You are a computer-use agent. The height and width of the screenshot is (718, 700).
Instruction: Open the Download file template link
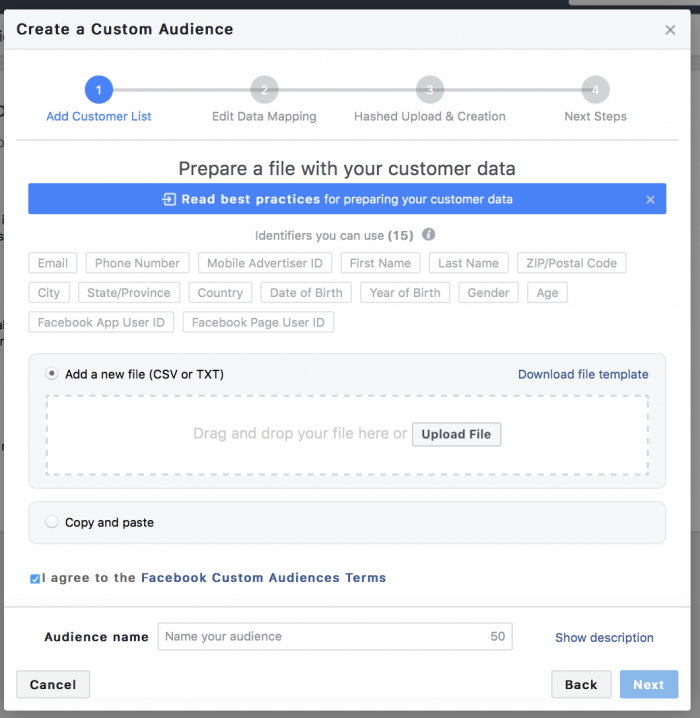(583, 374)
